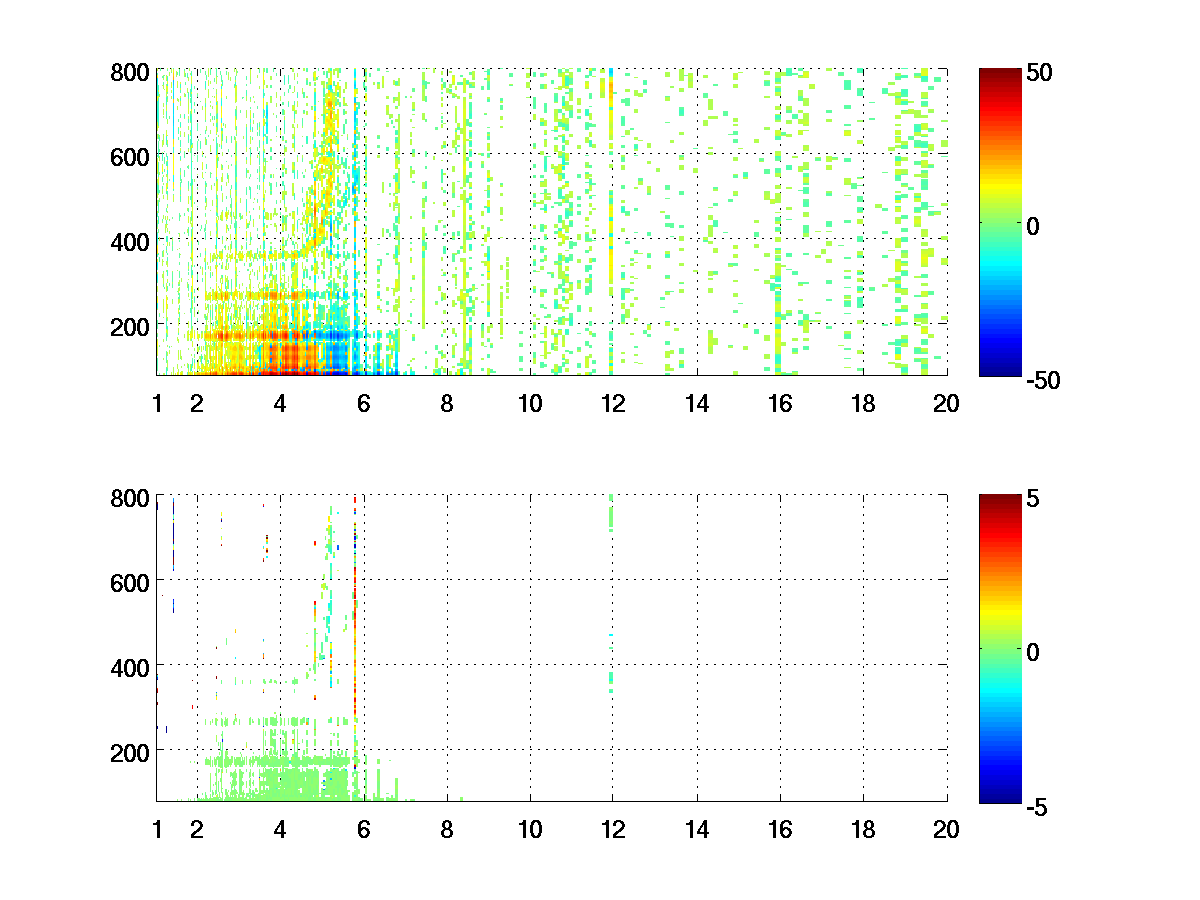Click the 600 y-axis label of the ±50 plot

point(130,156)
